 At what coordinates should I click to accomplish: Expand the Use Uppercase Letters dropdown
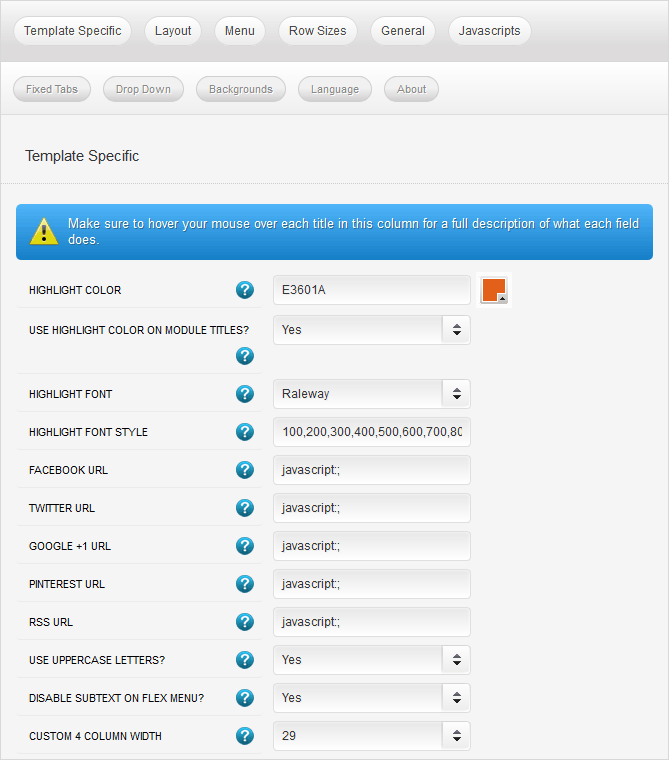tap(371, 660)
